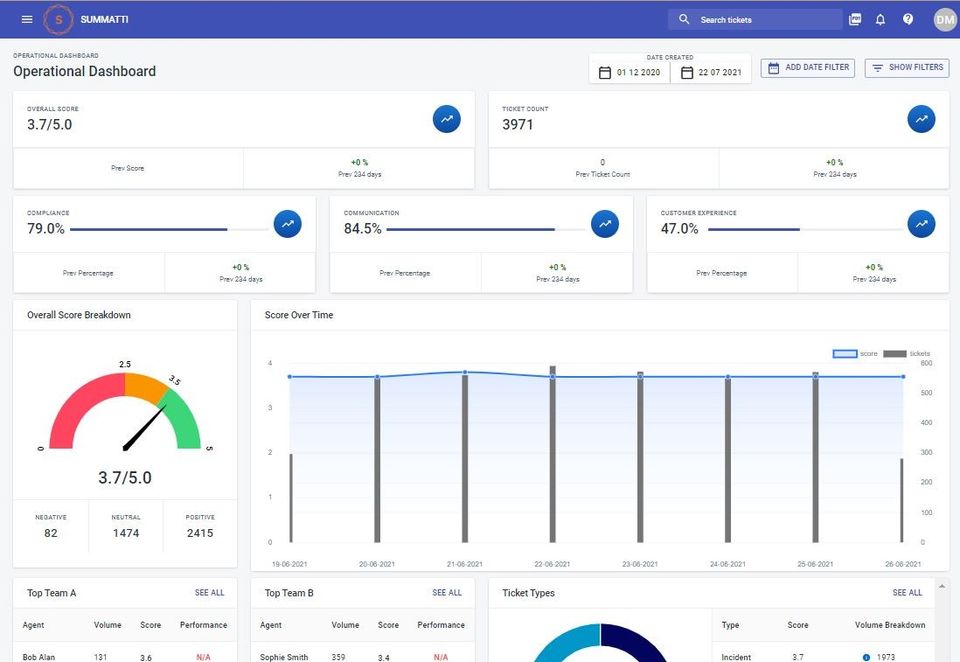
Task: Open the DM user avatar menu
Action: (x=945, y=19)
